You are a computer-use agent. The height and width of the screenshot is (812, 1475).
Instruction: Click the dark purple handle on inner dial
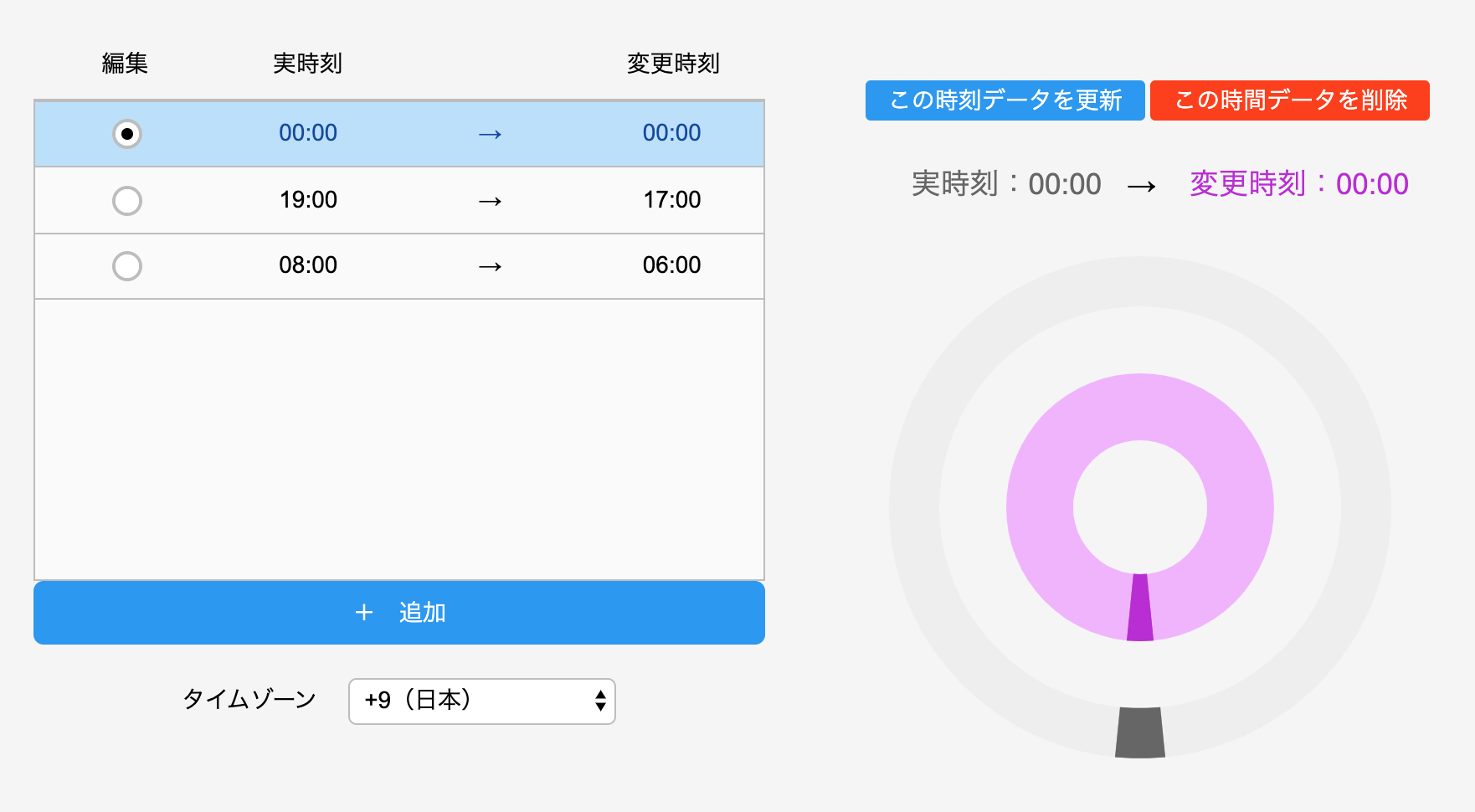pyautogui.click(x=1140, y=609)
